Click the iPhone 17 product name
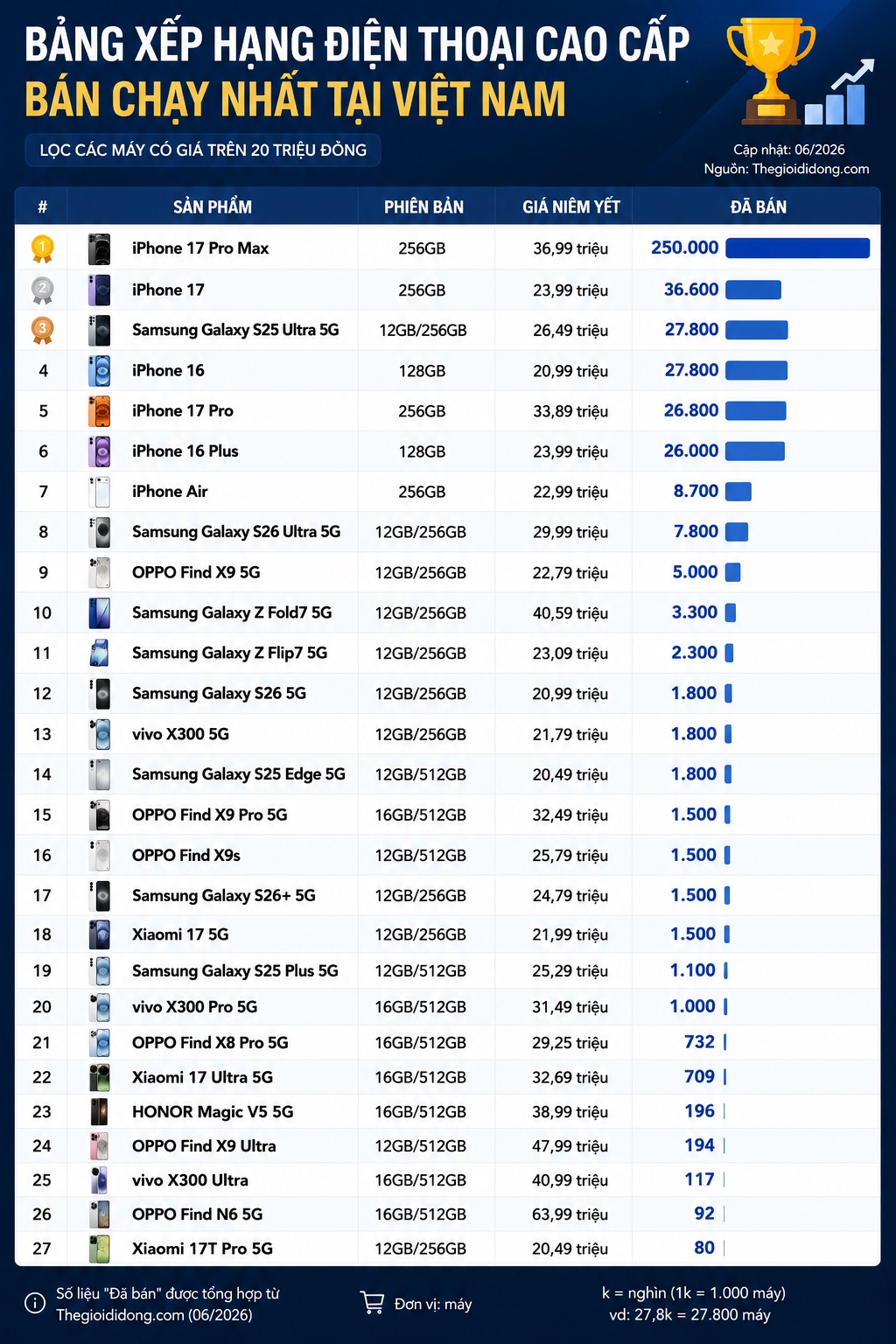The height and width of the screenshot is (1344, 896). [168, 290]
